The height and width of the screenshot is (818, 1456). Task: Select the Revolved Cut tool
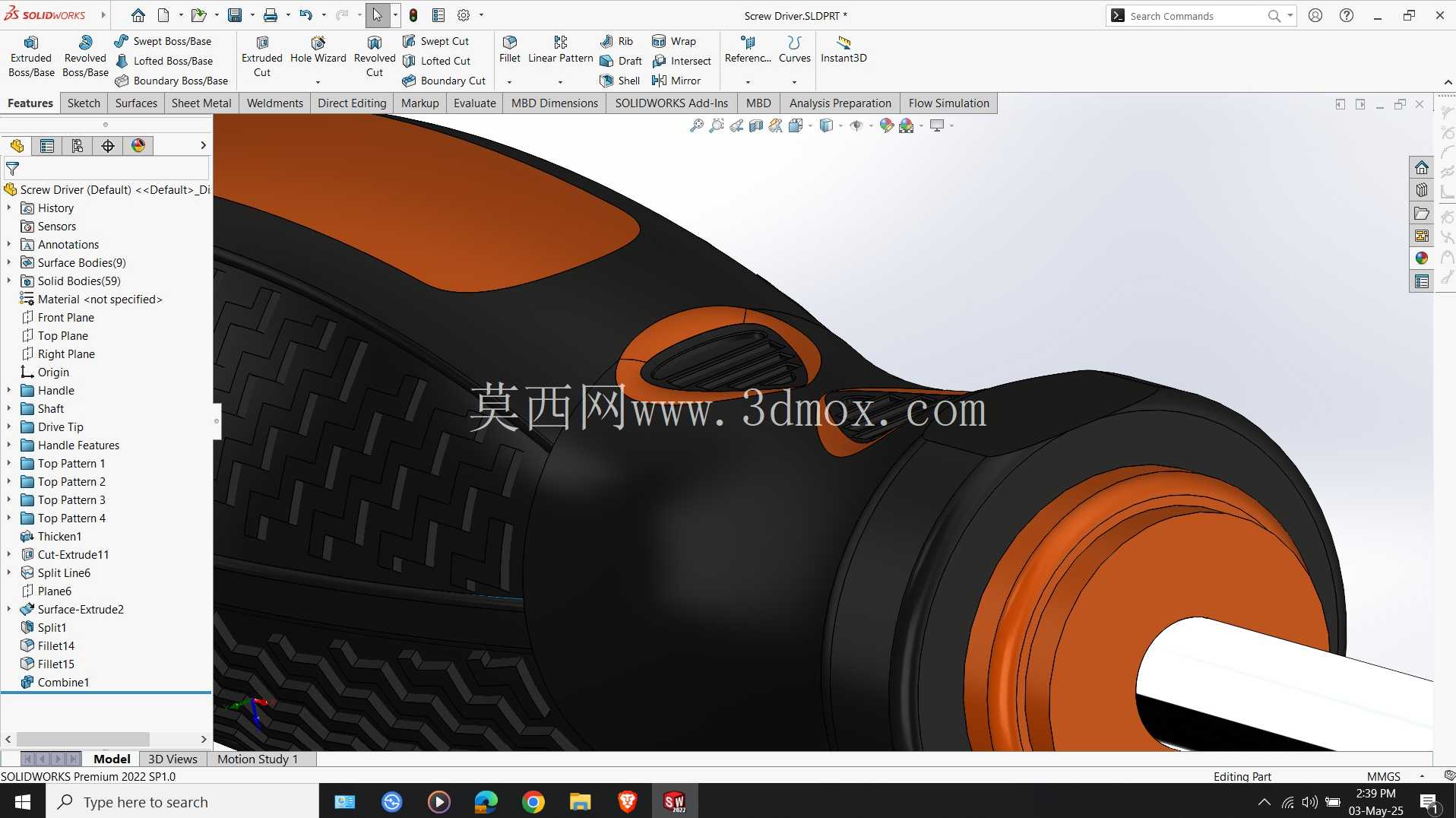click(x=375, y=56)
